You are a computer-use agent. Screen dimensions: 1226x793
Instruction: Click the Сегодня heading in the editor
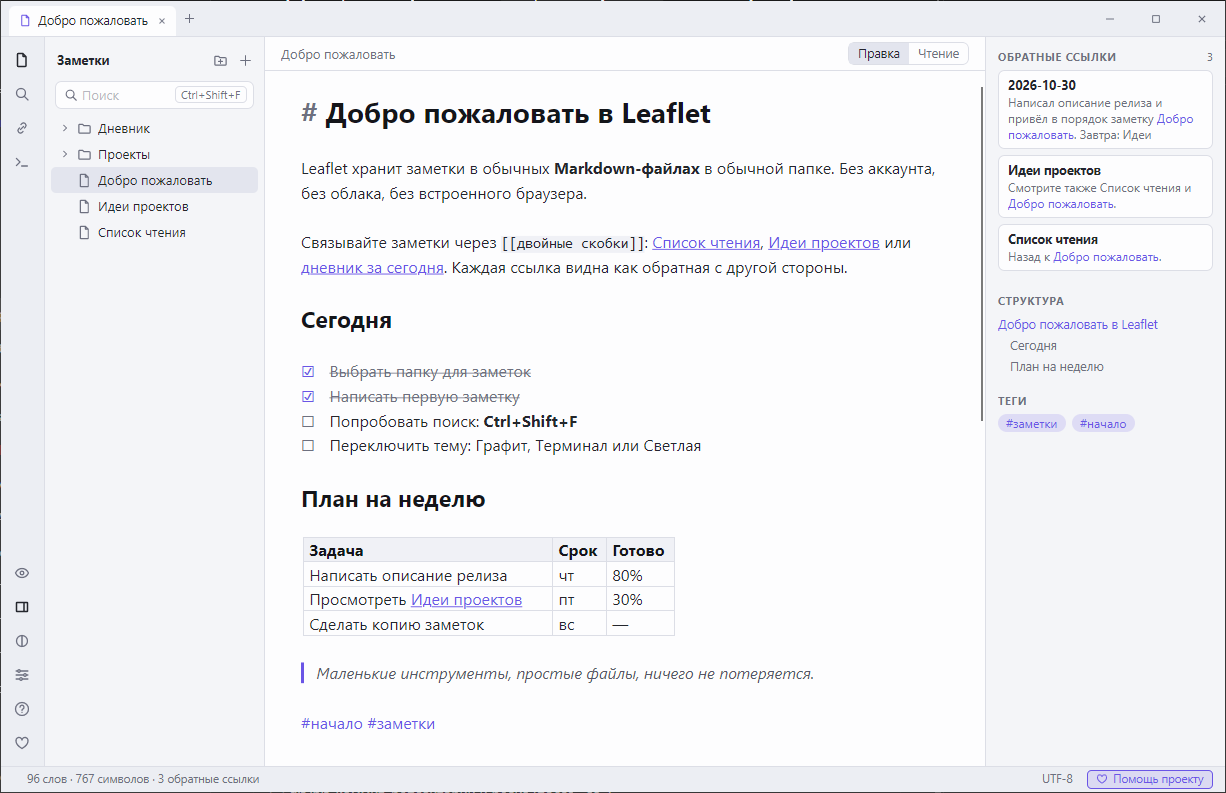(x=346, y=320)
